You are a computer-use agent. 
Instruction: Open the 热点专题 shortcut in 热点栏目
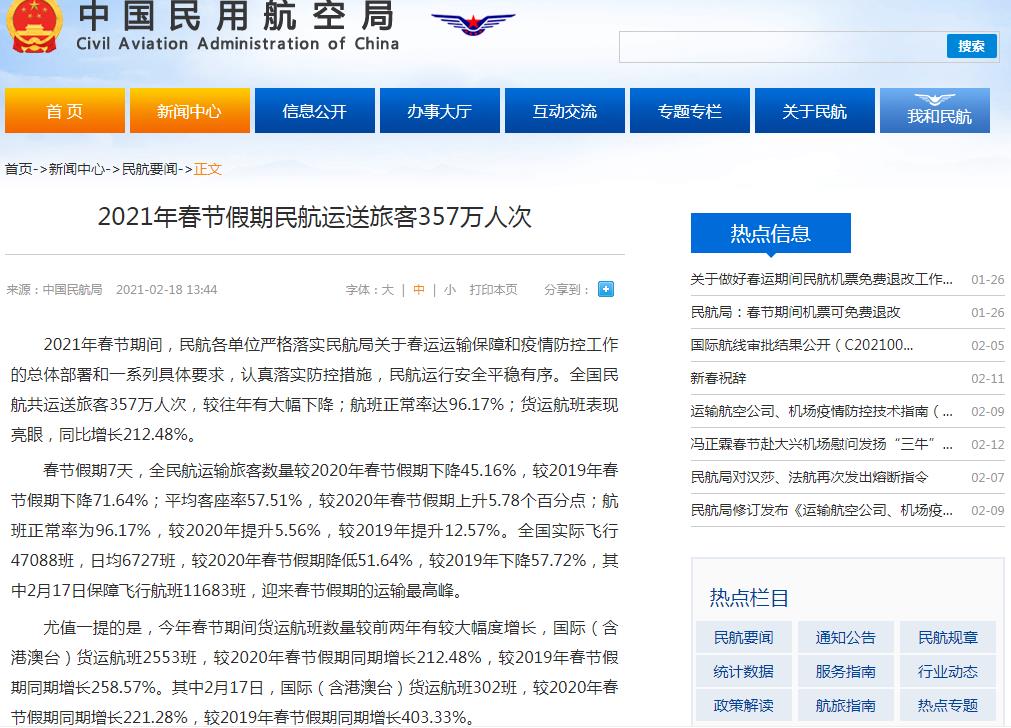click(x=946, y=705)
